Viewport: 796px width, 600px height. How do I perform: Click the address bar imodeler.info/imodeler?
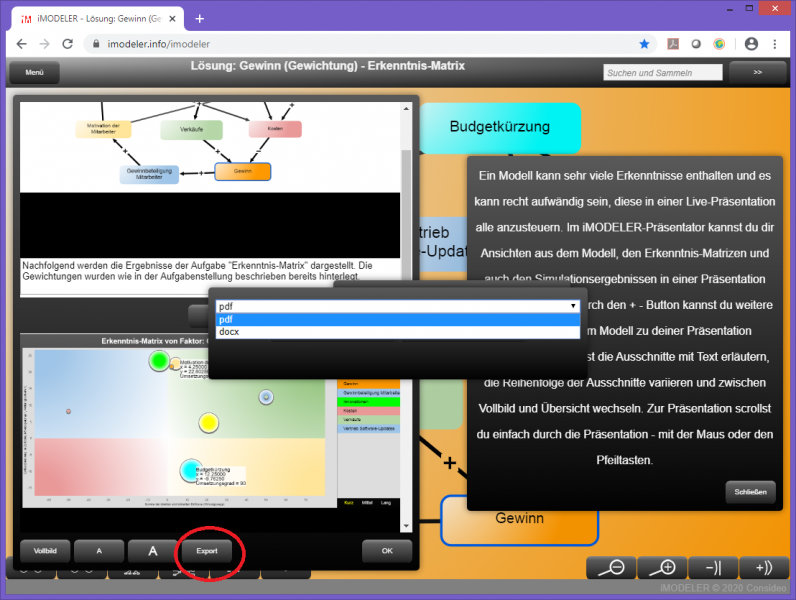pos(158,44)
